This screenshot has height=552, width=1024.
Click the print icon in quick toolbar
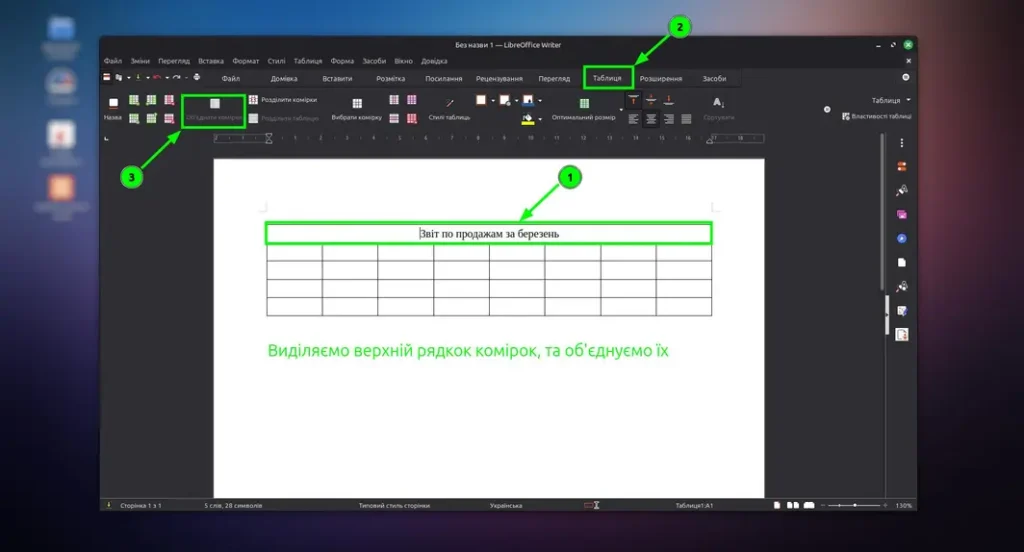pyautogui.click(x=197, y=77)
